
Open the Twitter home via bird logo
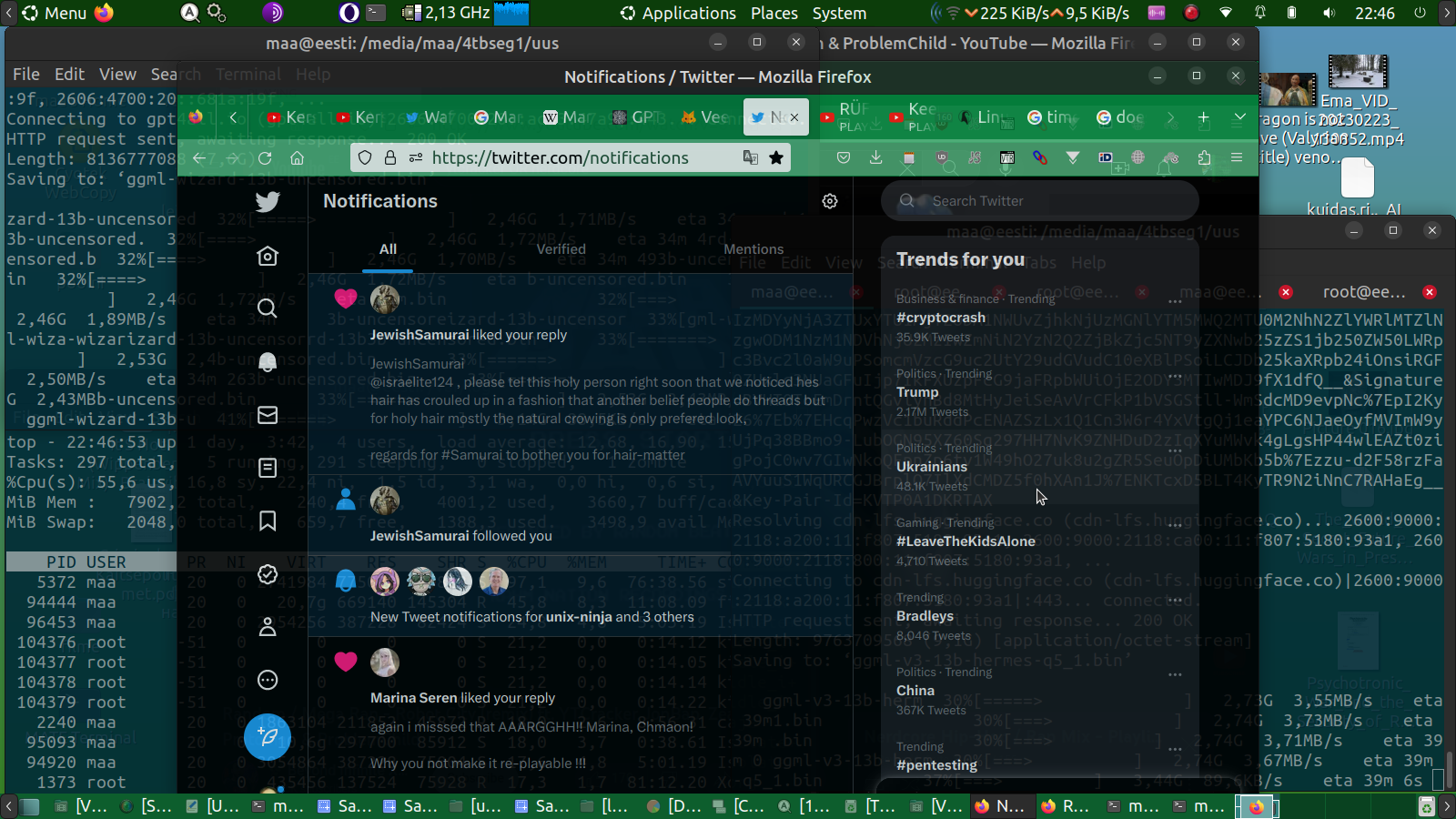[268, 201]
